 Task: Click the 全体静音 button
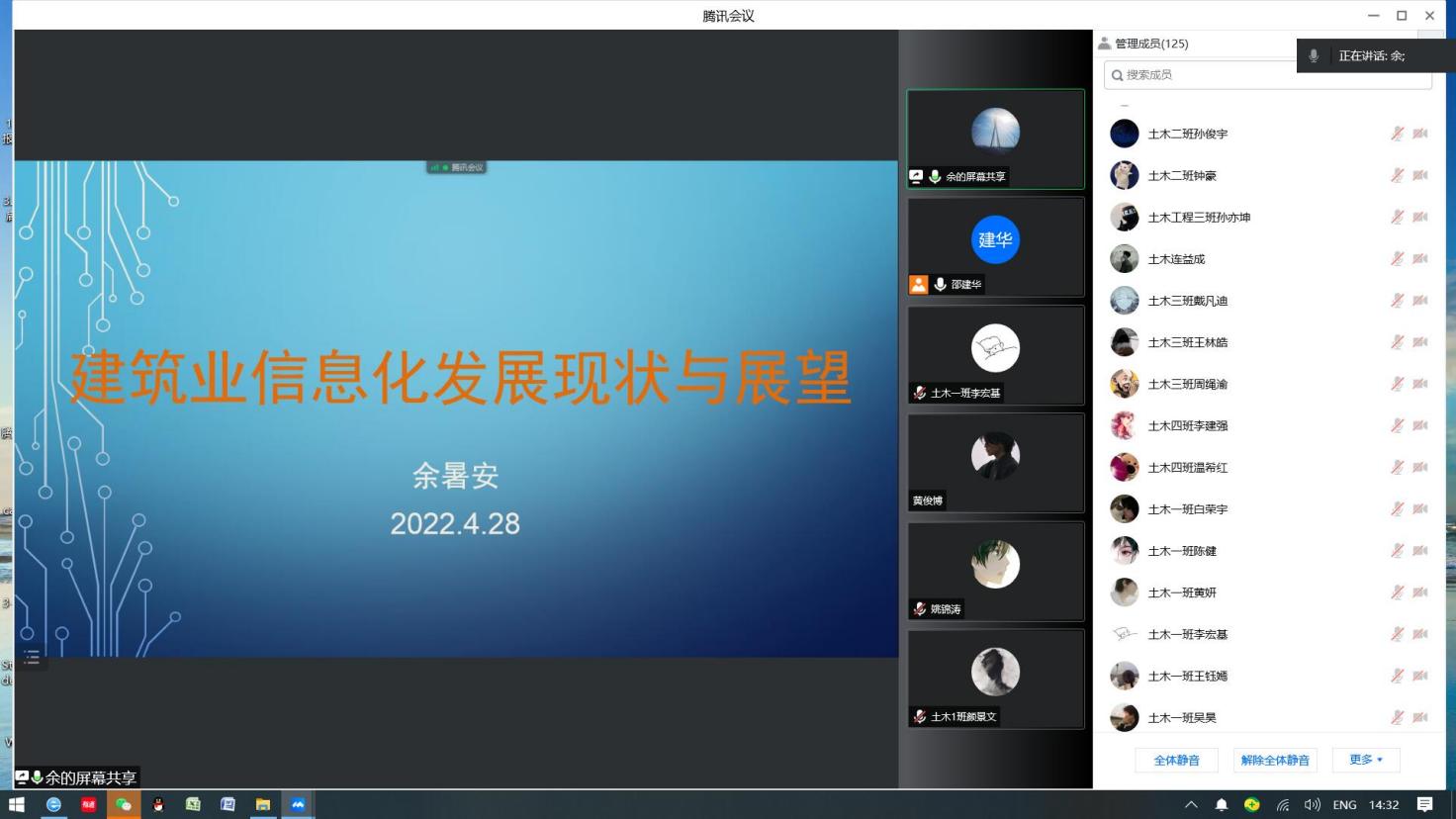pos(1176,760)
